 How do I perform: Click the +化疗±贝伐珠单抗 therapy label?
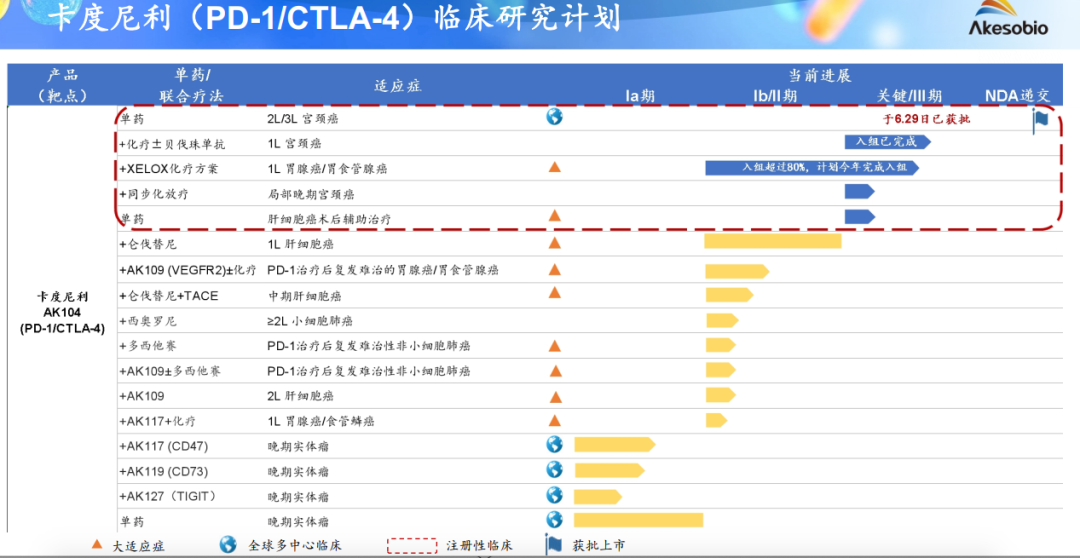click(x=172, y=143)
